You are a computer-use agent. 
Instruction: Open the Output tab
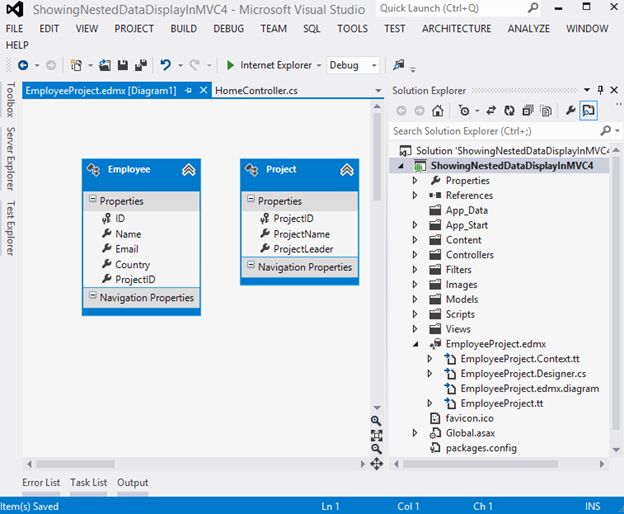133,482
